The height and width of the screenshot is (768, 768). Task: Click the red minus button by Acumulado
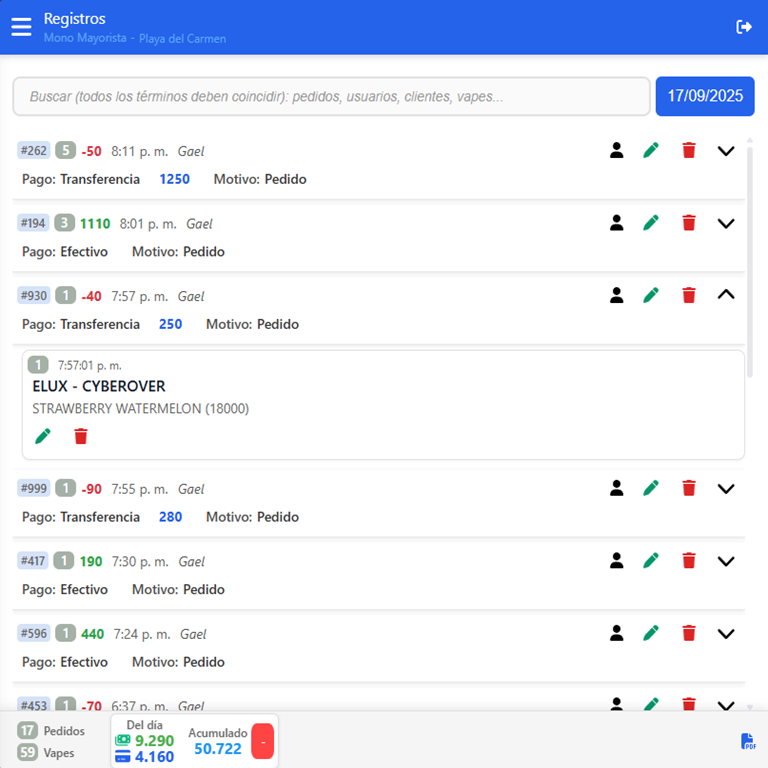point(262,741)
